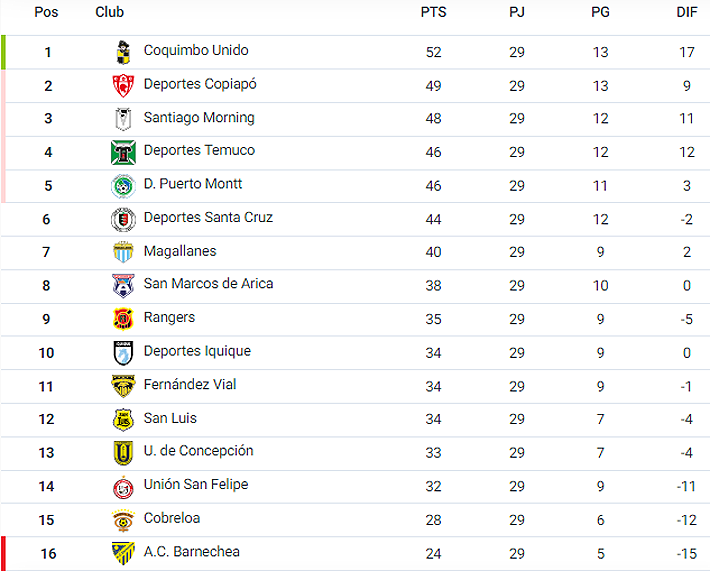Sort table by the PTS column header
Viewport: 710px width, 571px height.
coord(433,13)
